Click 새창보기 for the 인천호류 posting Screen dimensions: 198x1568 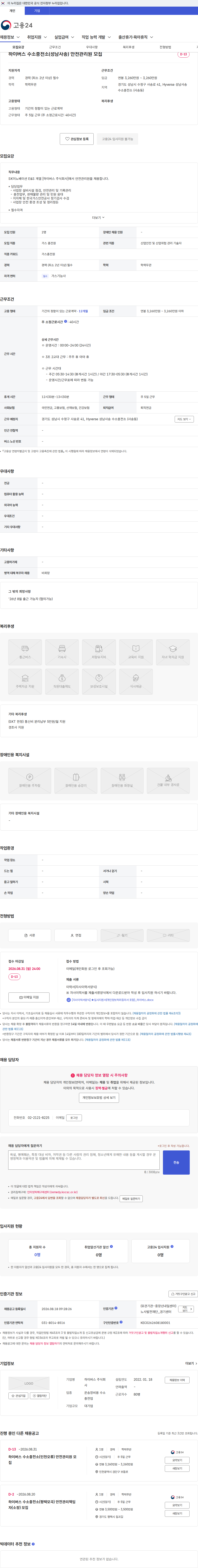[x=177, y=1468]
